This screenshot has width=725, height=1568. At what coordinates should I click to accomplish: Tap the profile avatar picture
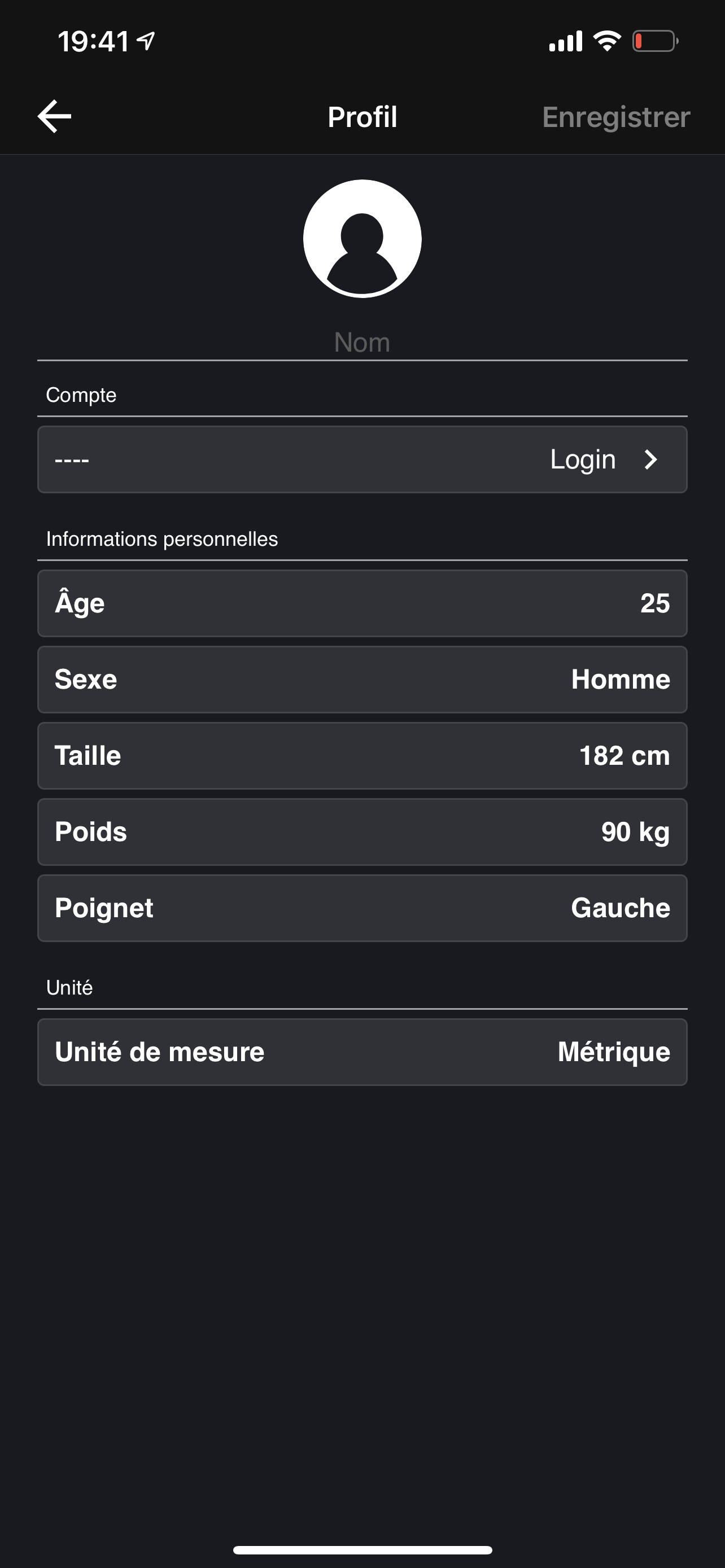pos(362,239)
